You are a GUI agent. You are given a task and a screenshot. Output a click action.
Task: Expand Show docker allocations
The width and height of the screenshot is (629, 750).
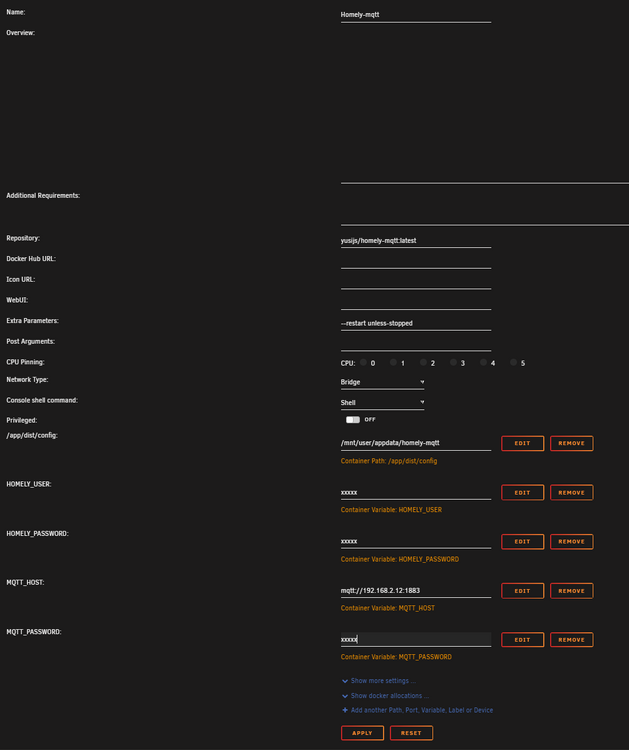coord(388,695)
